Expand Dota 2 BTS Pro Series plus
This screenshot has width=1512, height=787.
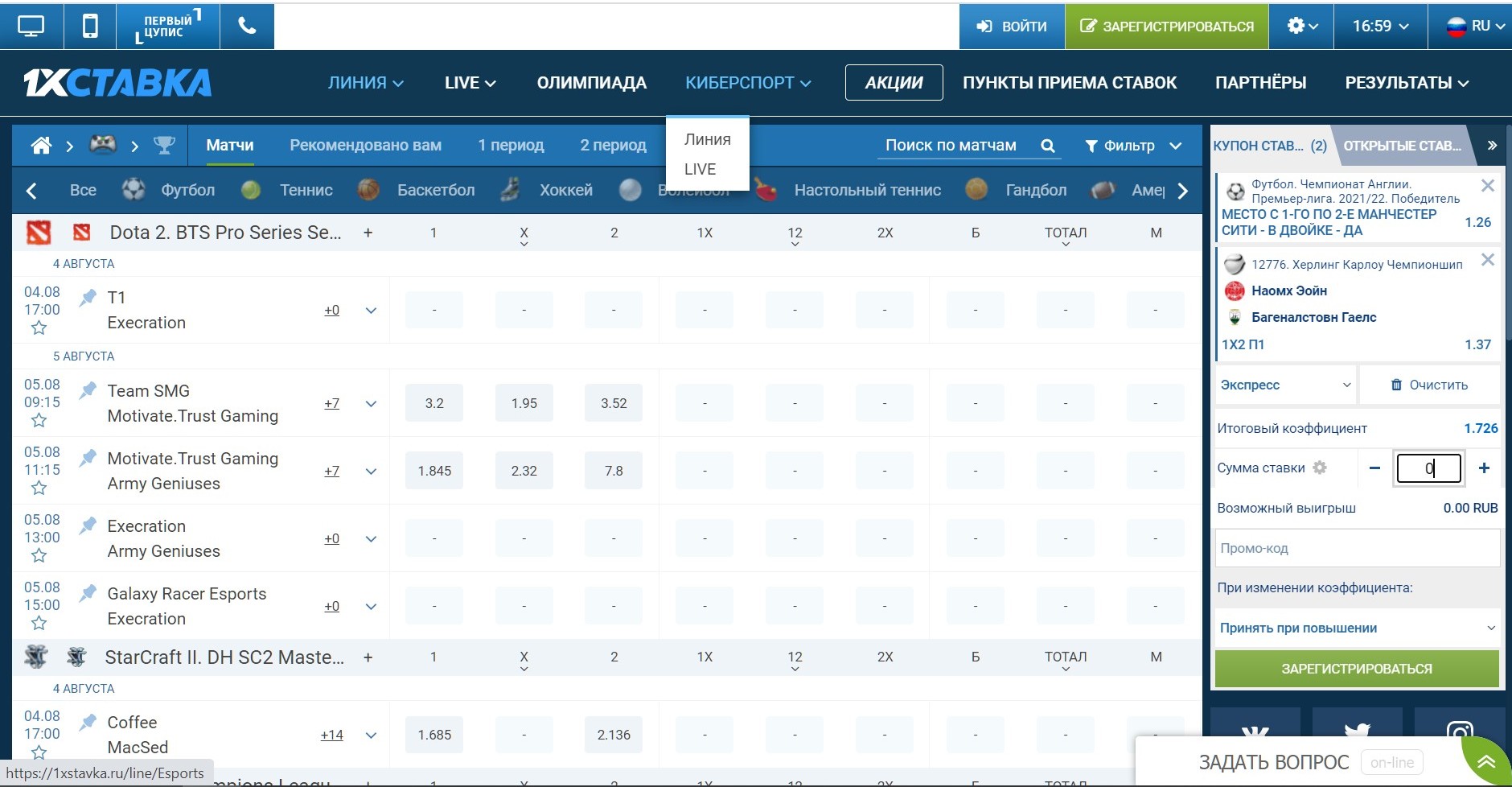(368, 233)
